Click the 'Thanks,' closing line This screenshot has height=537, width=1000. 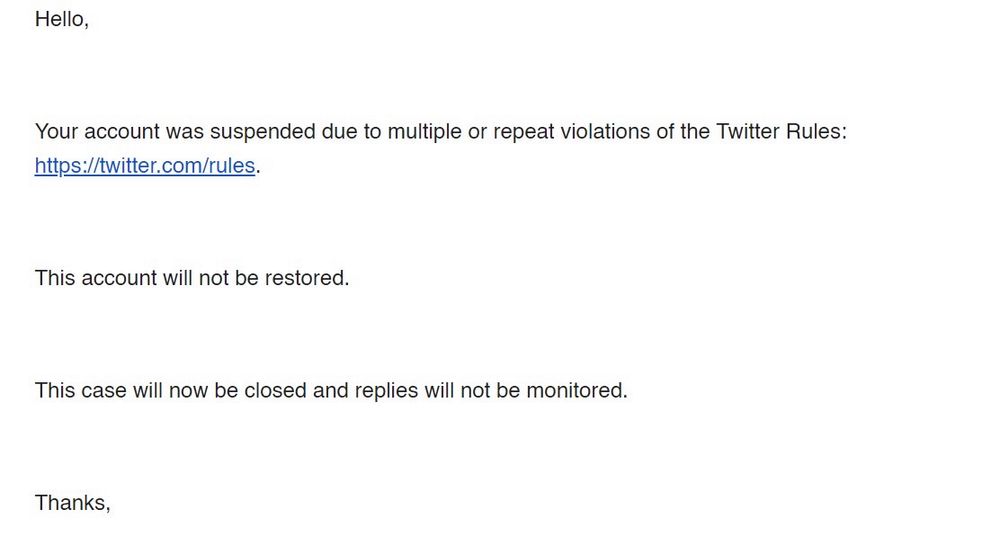pyautogui.click(x=72, y=502)
